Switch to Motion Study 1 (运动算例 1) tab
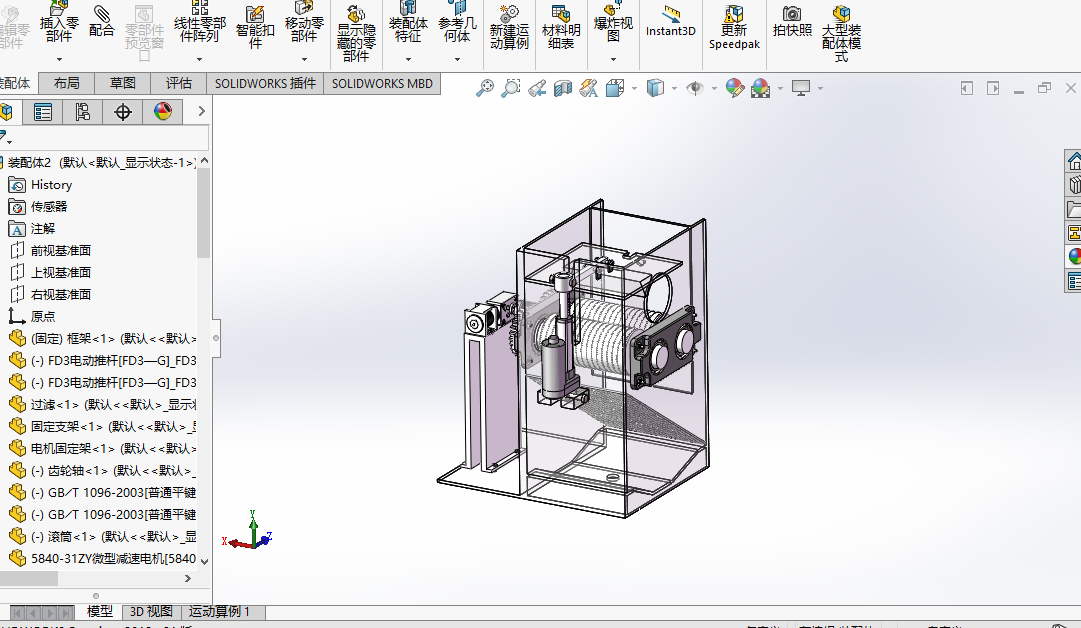 (219, 611)
